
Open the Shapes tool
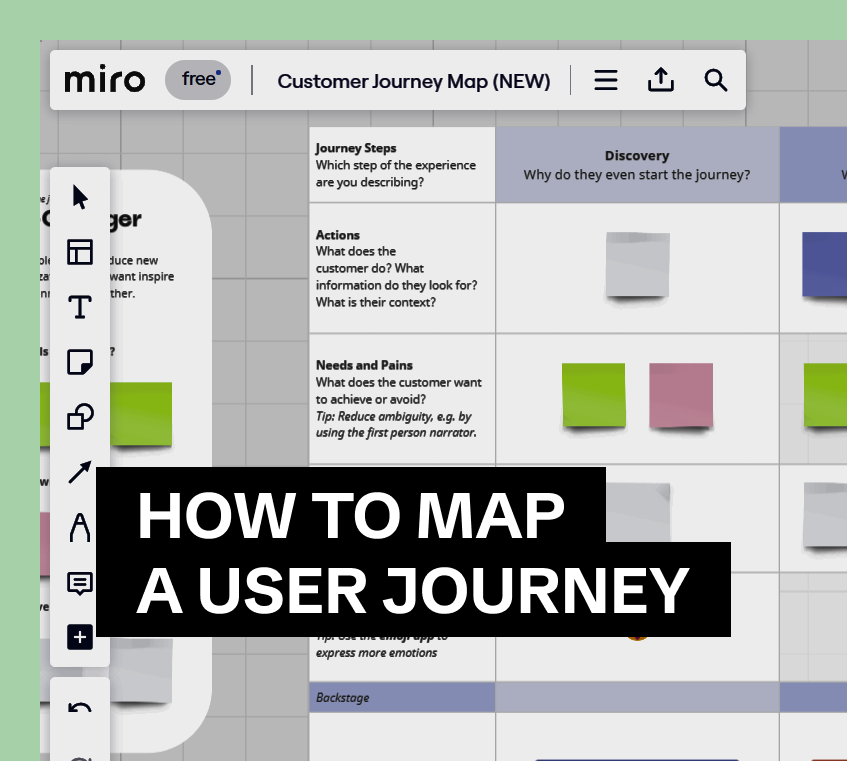pos(79,417)
